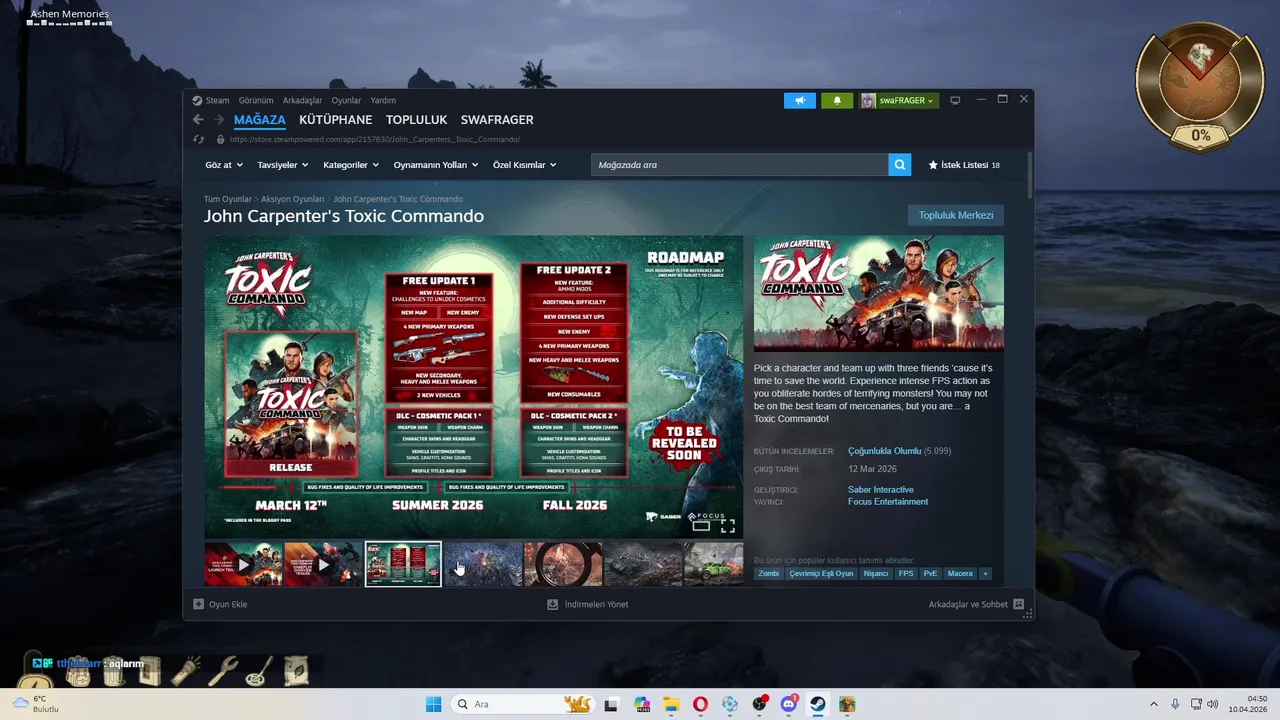Click the Steam logo in the title bar
This screenshot has height=720, width=1280.
point(197,100)
